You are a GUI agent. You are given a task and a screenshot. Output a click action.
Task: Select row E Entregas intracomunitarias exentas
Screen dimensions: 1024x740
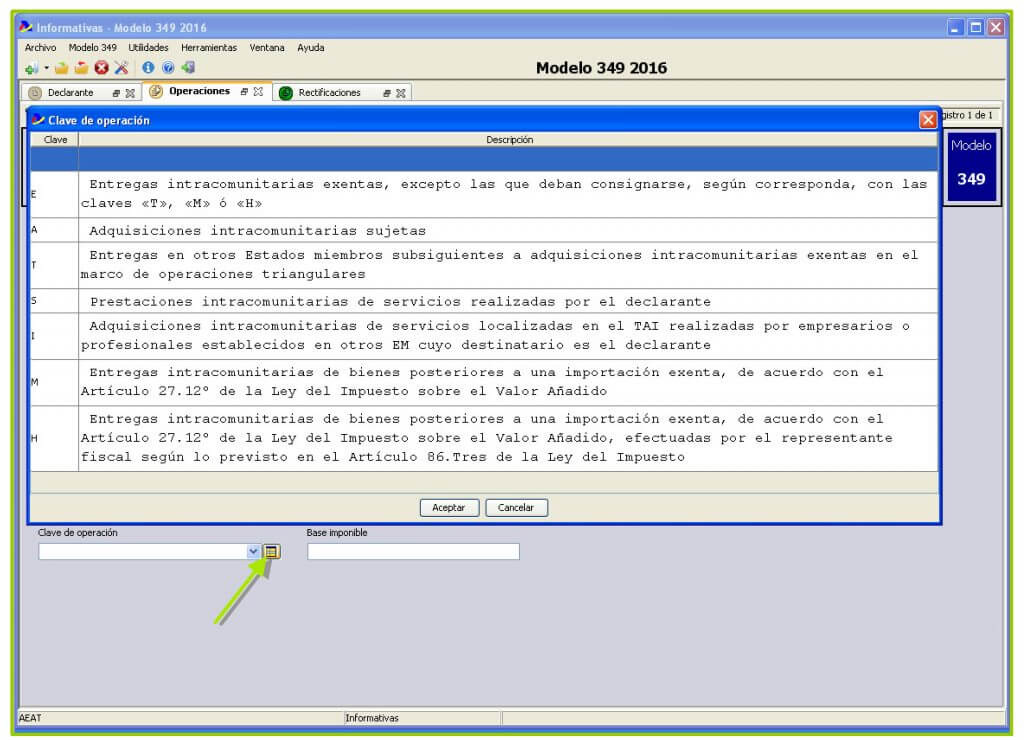click(x=484, y=194)
